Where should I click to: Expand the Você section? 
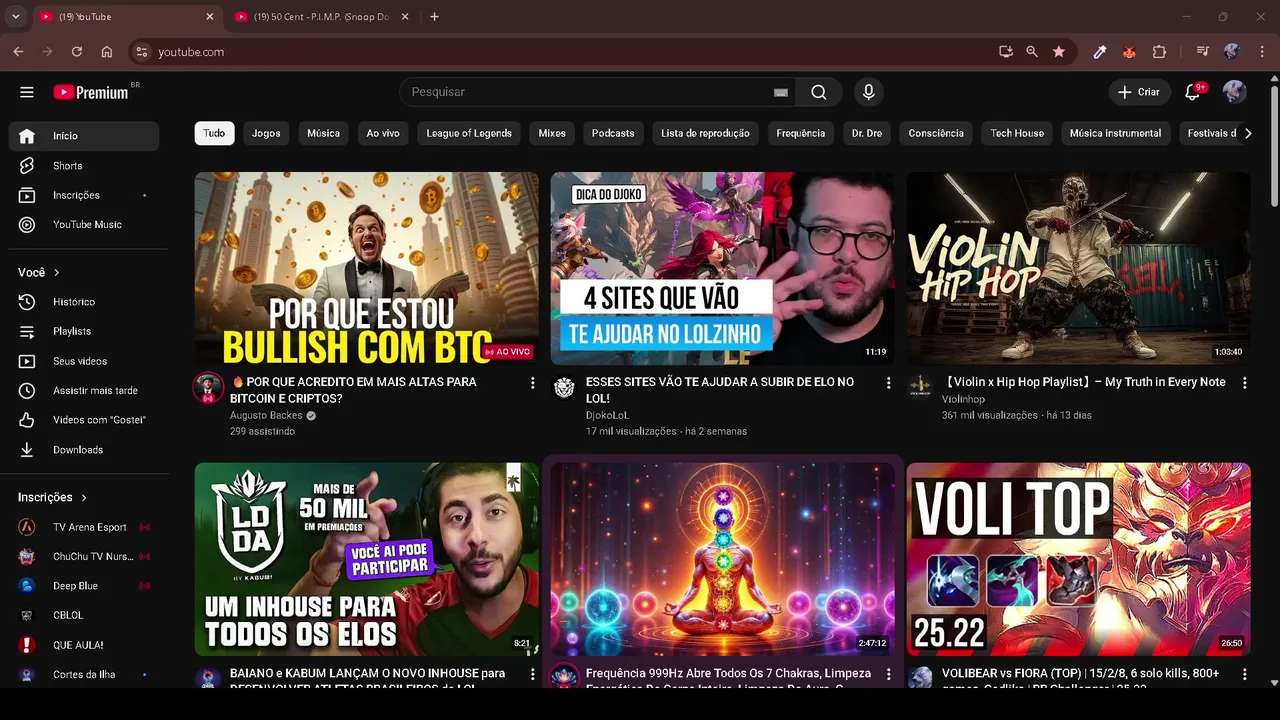click(39, 272)
